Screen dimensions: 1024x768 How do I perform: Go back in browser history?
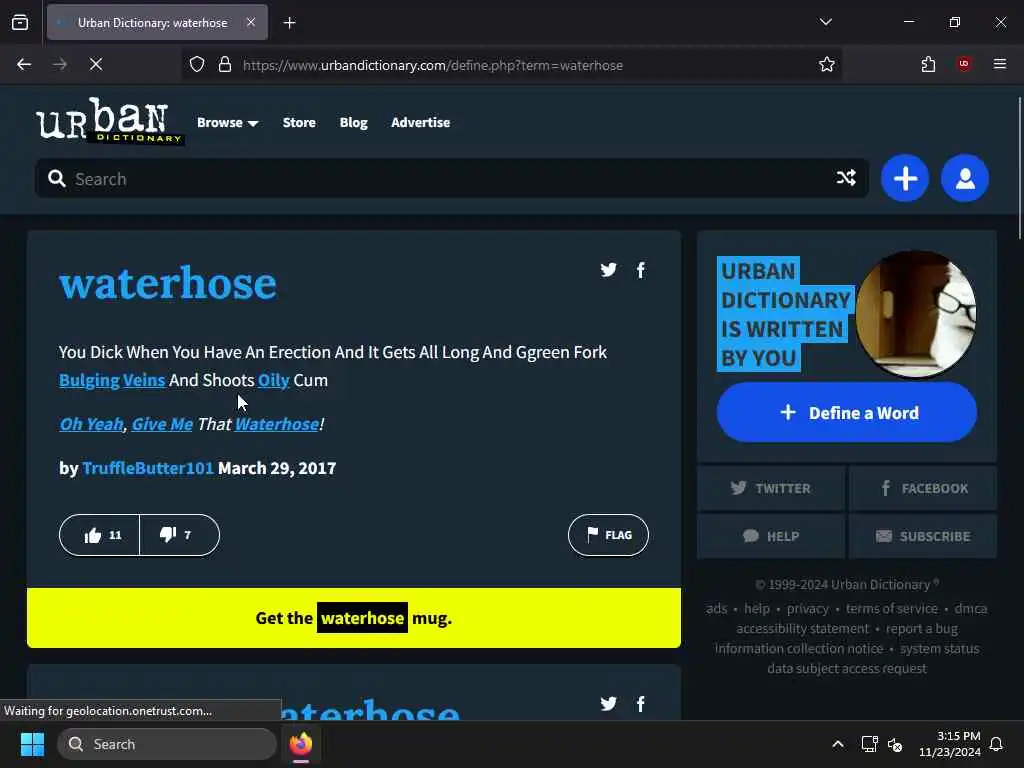(24, 64)
